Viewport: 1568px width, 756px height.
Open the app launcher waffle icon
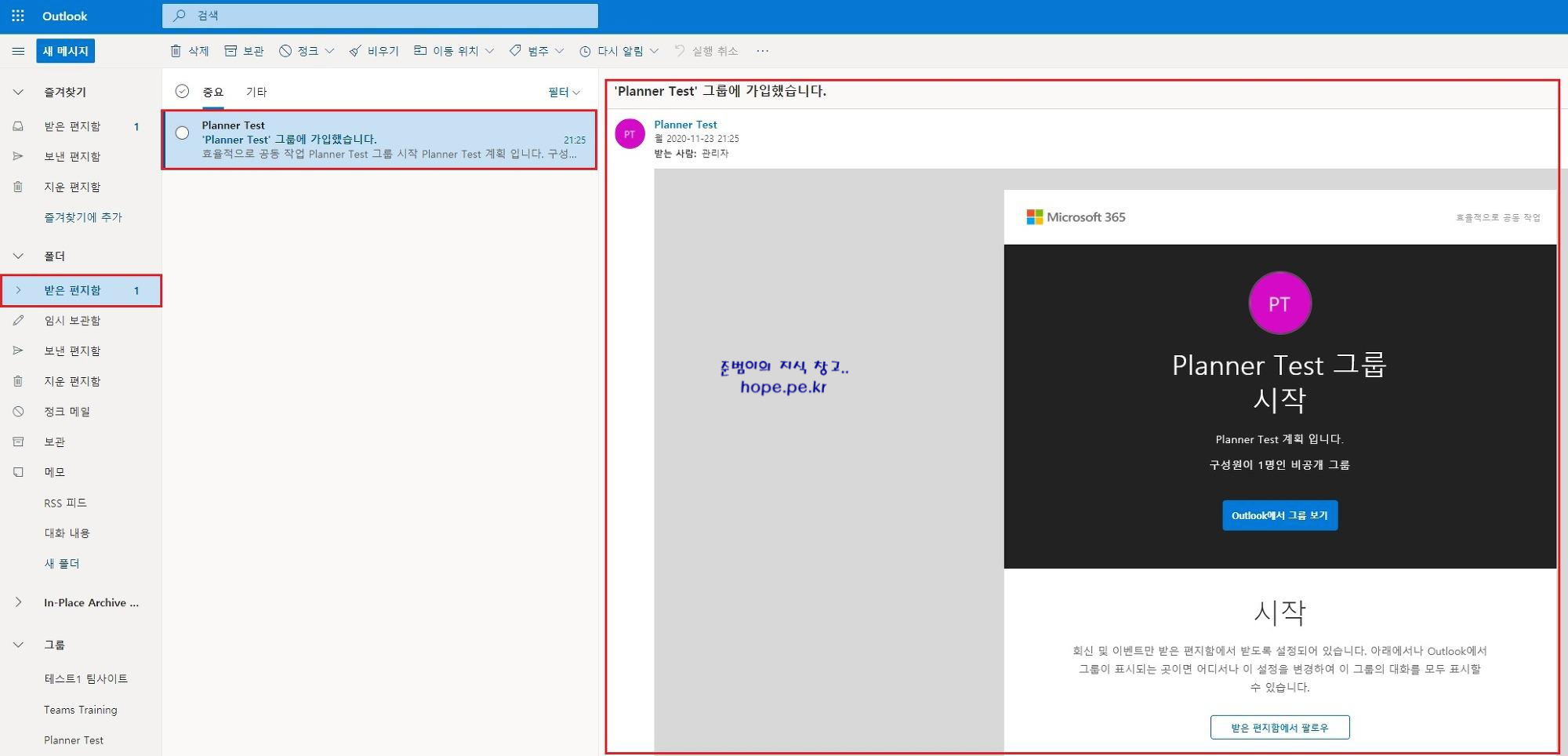click(x=17, y=16)
